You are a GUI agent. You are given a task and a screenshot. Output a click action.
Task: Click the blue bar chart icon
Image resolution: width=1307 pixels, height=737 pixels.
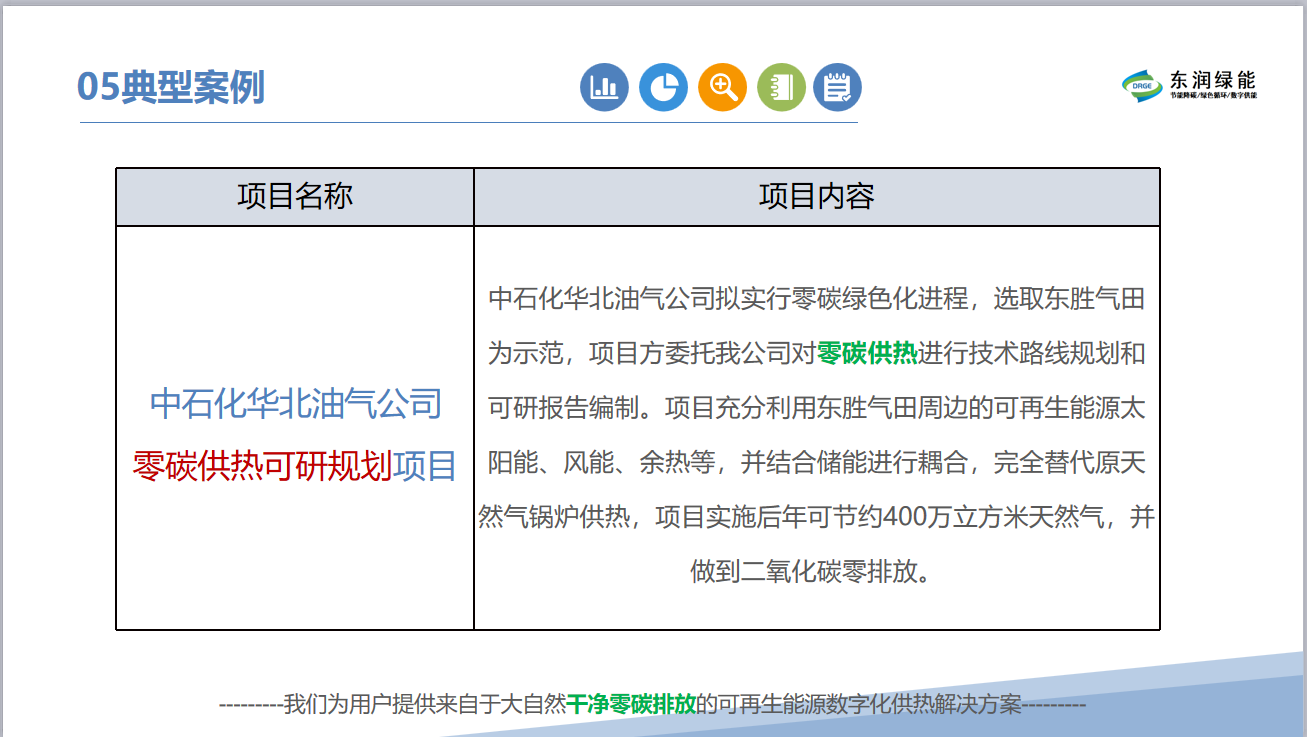[x=604, y=87]
